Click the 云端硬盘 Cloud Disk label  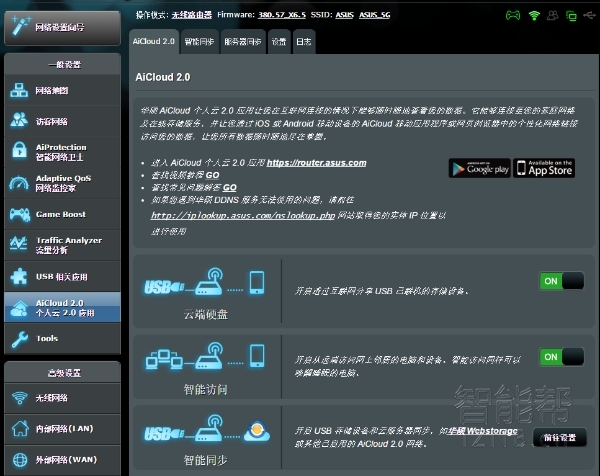[206, 314]
